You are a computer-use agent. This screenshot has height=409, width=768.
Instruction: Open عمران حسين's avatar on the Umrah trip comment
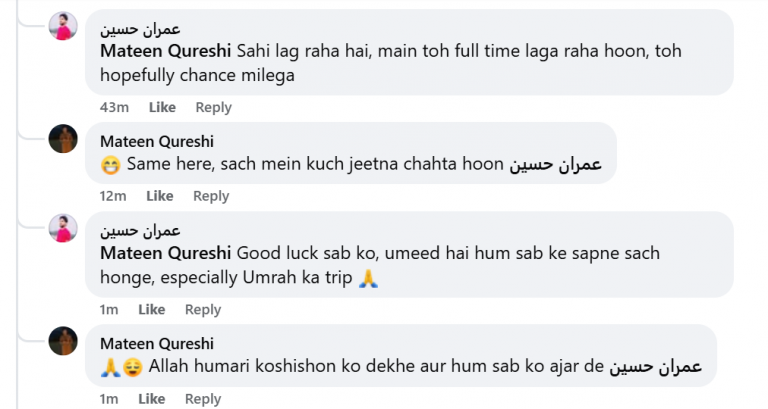63,228
